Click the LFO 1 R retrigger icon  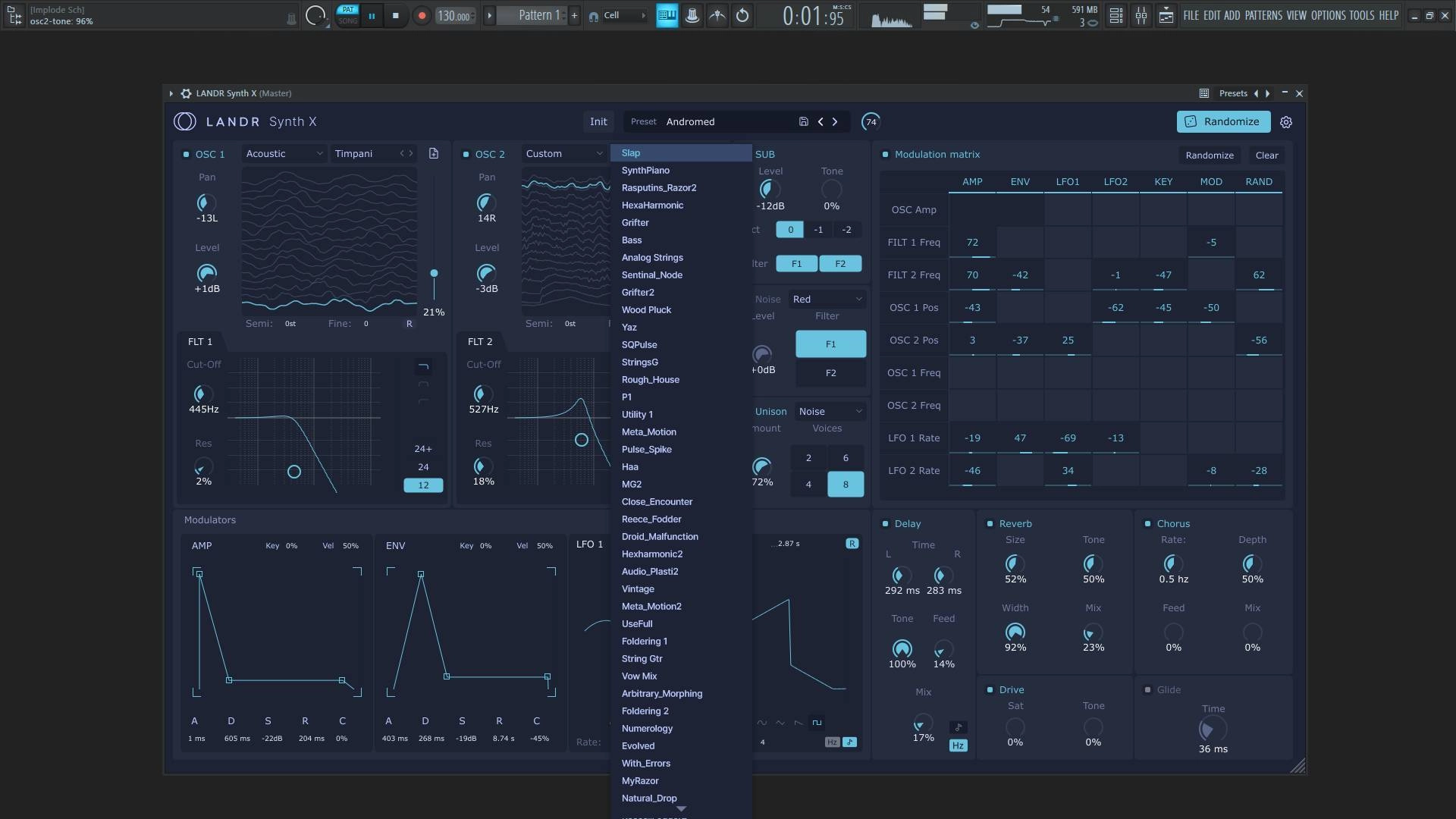coord(852,544)
